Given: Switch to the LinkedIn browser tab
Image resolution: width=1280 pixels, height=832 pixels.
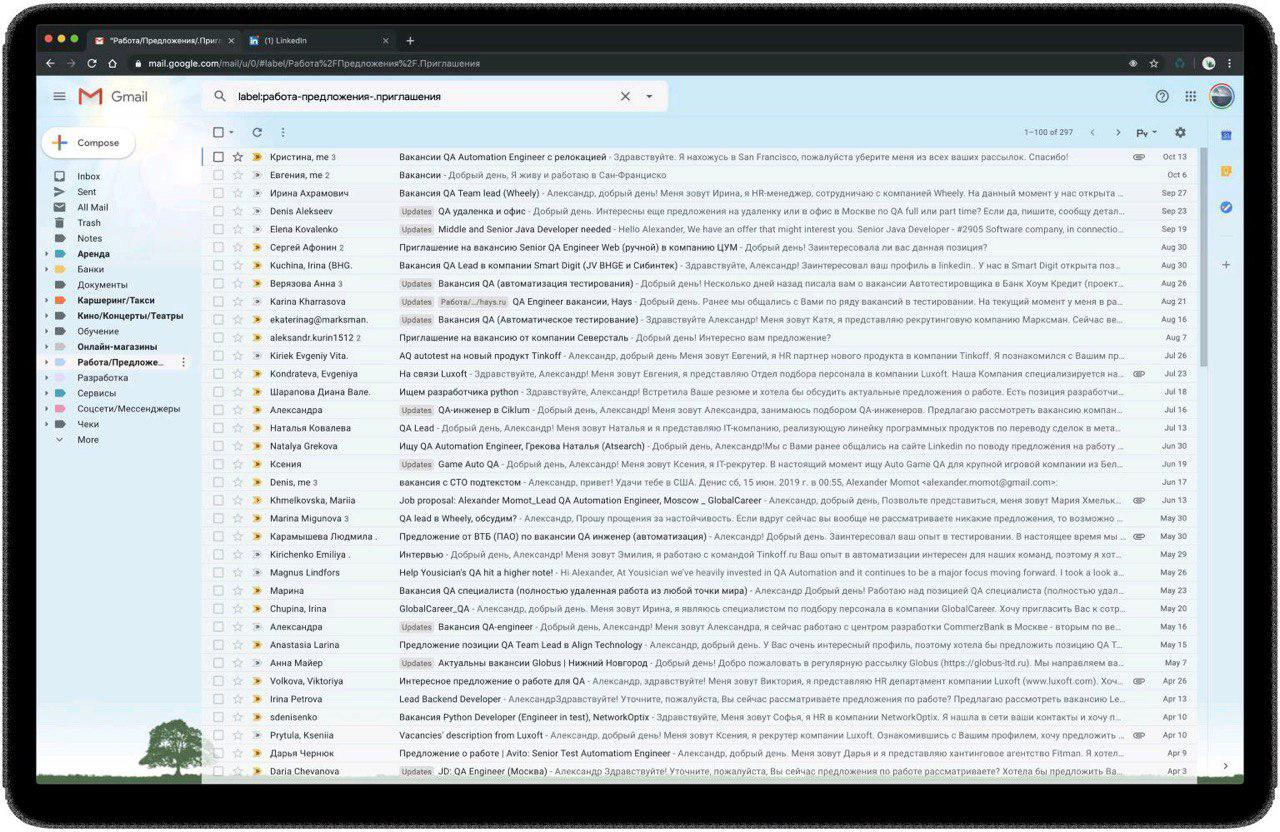Looking at the screenshot, I should [318, 41].
